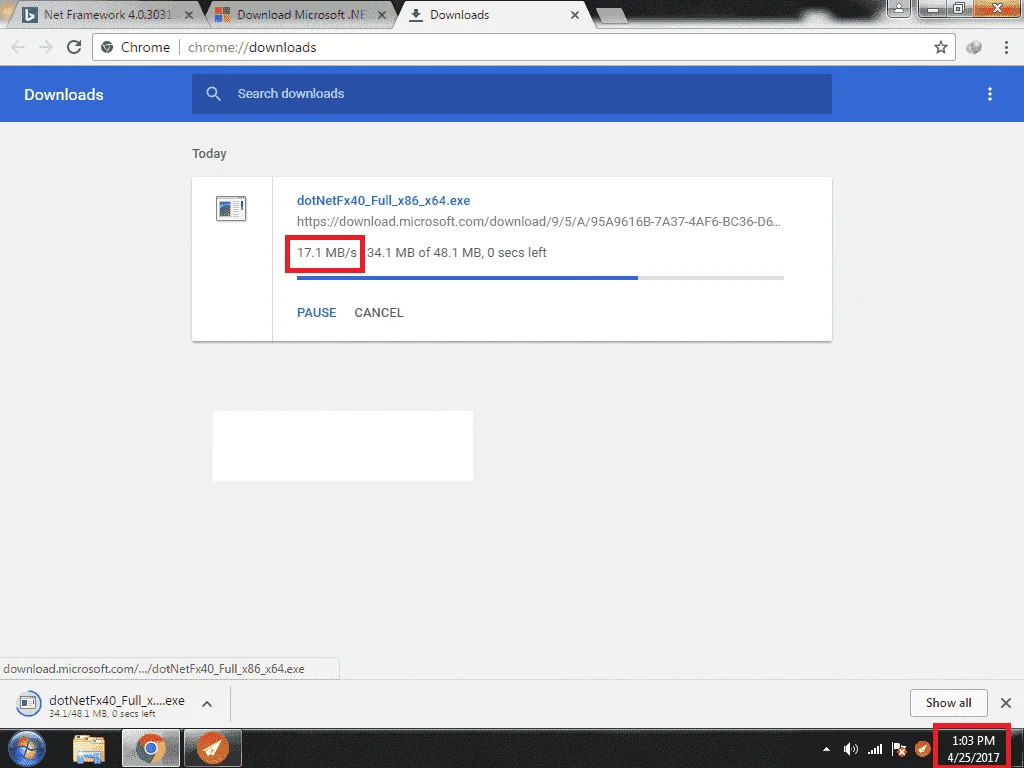The width and height of the screenshot is (1024, 768).
Task: Open a new tab button
Action: pos(611,16)
